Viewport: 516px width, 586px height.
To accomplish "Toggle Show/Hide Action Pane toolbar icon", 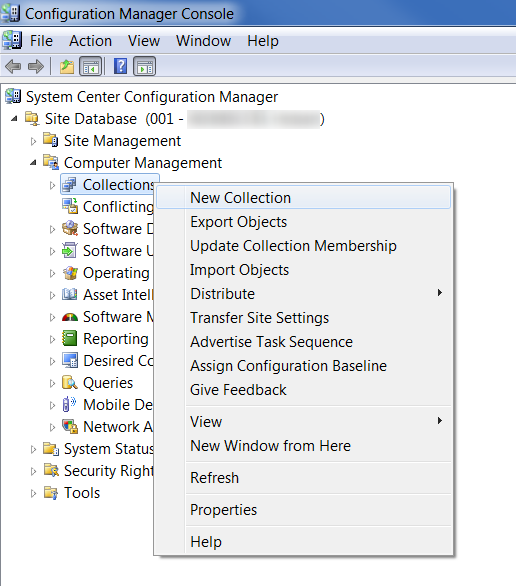I will pyautogui.click(x=145, y=67).
